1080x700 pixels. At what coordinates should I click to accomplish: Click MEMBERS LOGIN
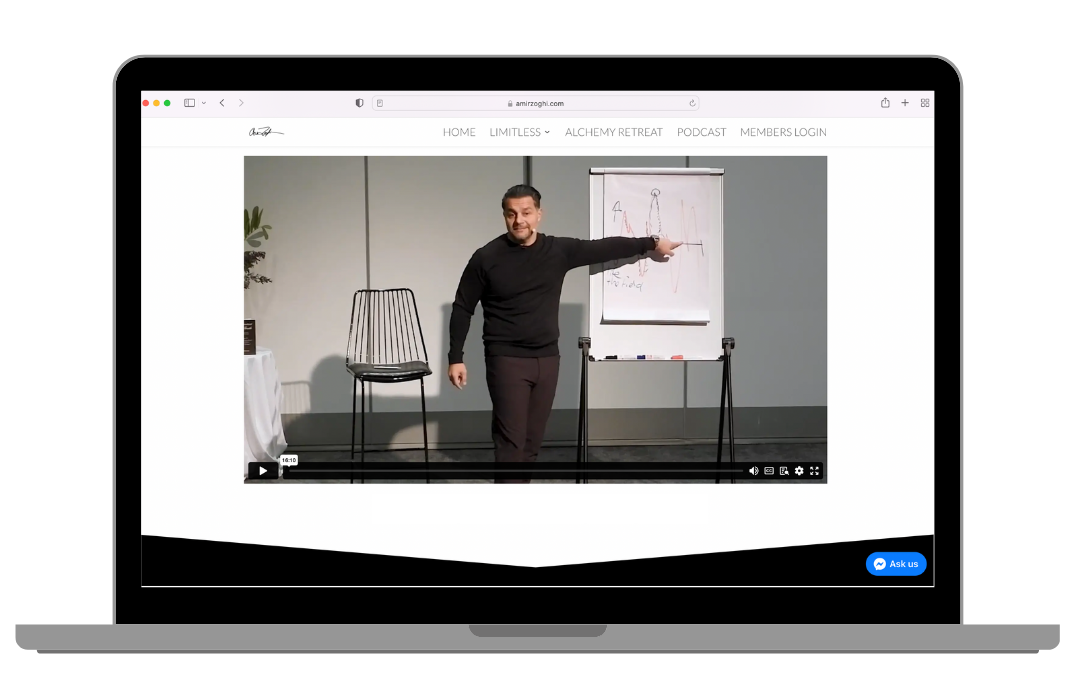[x=783, y=132]
